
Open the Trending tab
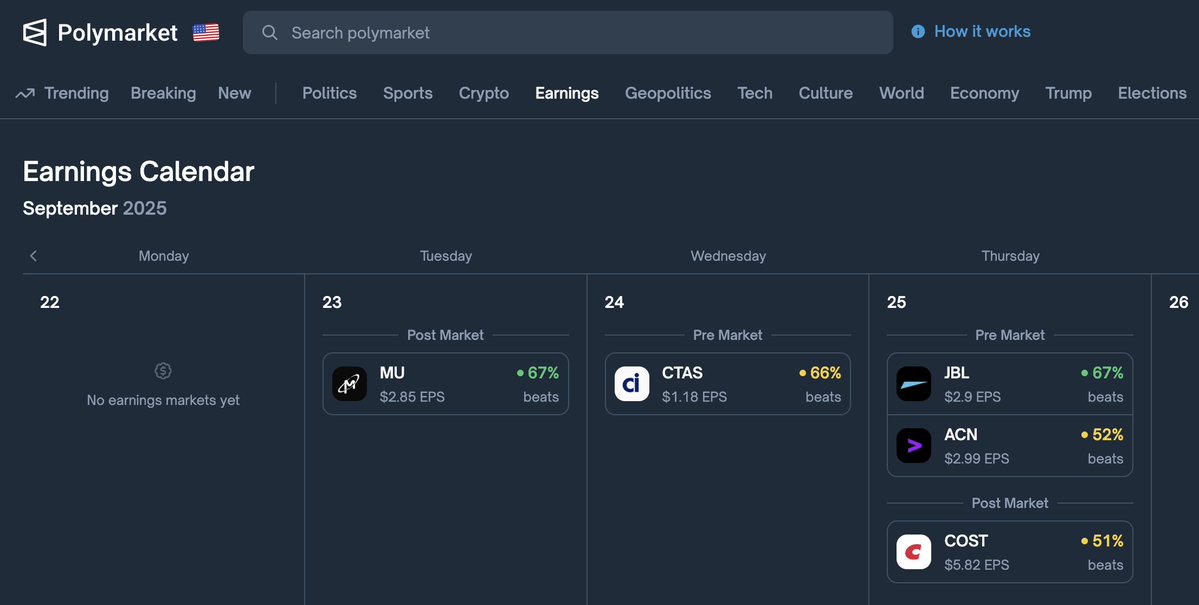[x=76, y=93]
